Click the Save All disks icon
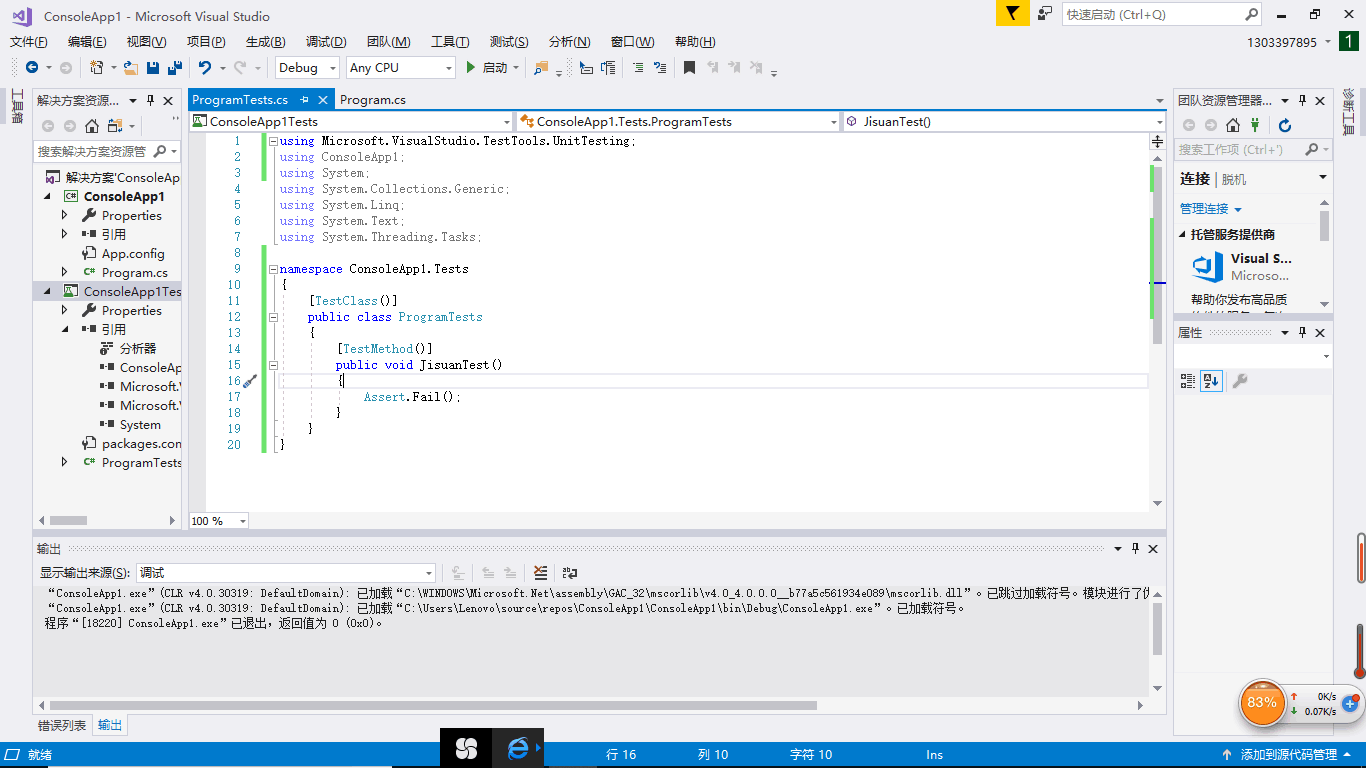 click(174, 68)
